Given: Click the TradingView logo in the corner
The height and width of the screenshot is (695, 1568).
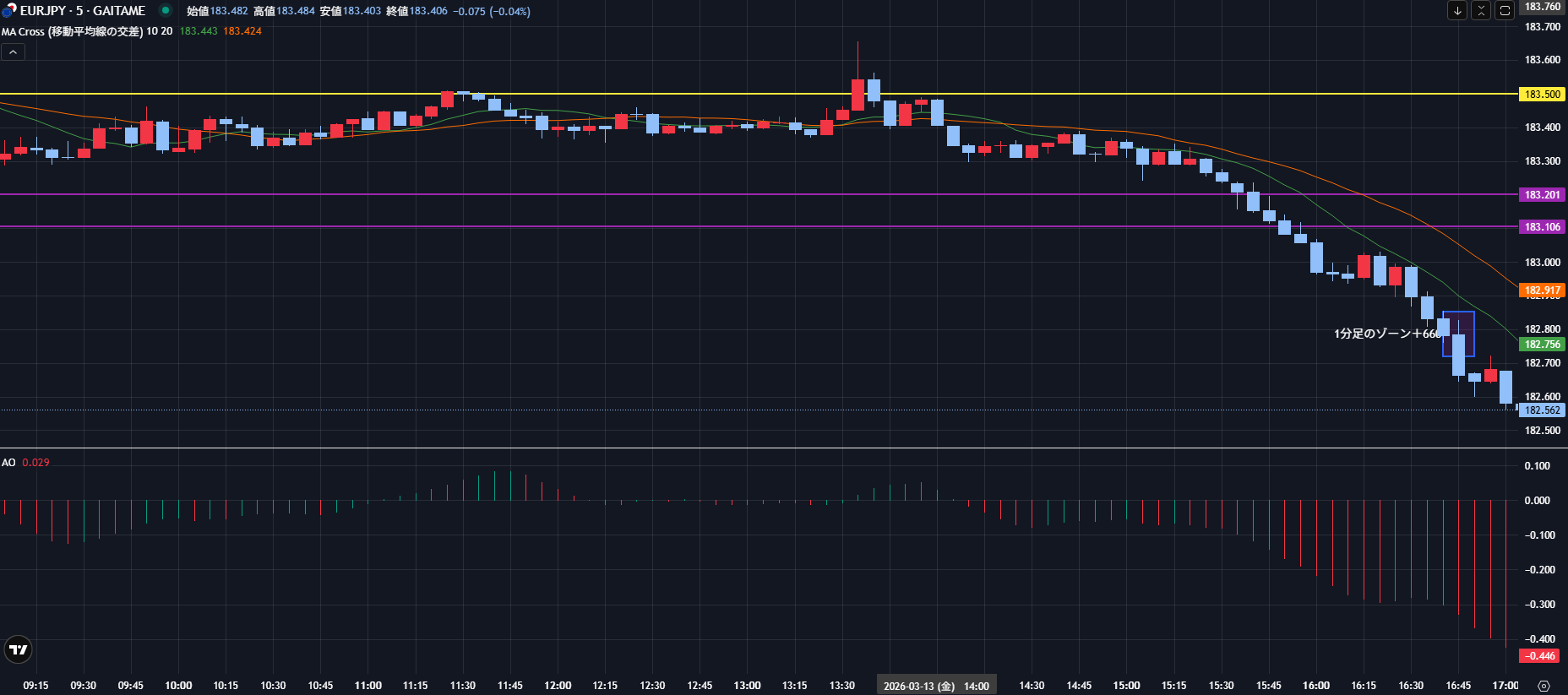Looking at the screenshot, I should pos(18,649).
